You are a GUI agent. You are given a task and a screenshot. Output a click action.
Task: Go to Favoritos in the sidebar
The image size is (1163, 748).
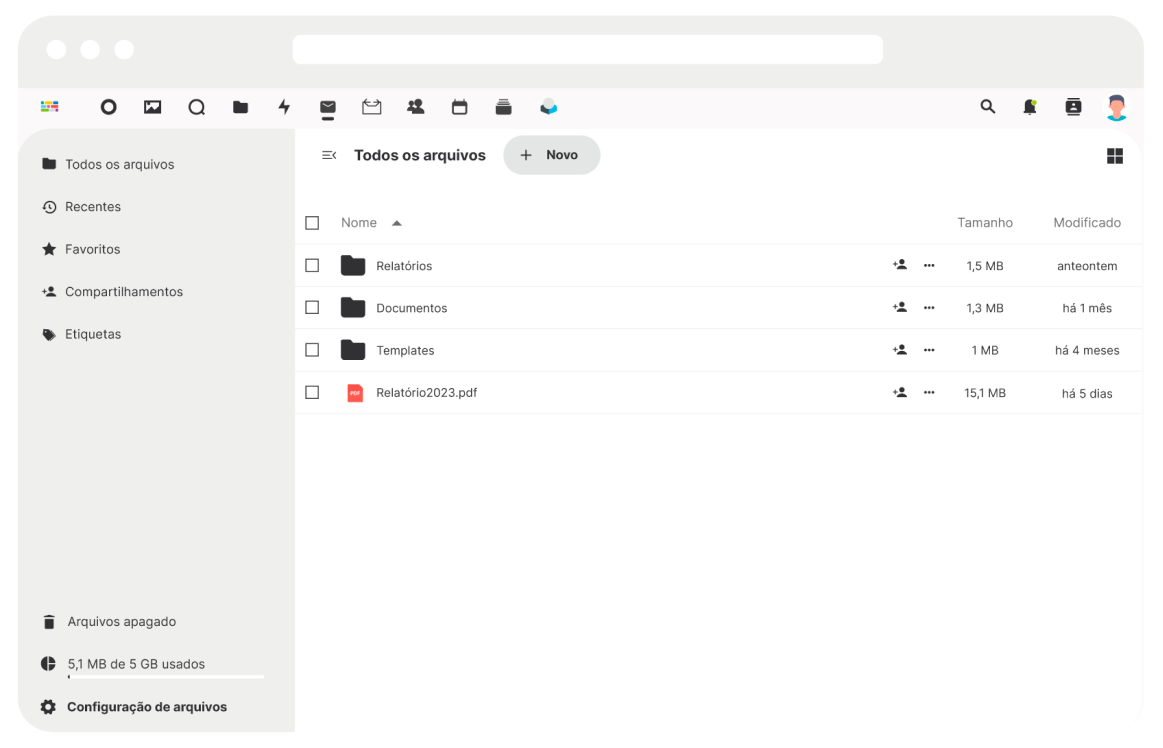point(92,249)
